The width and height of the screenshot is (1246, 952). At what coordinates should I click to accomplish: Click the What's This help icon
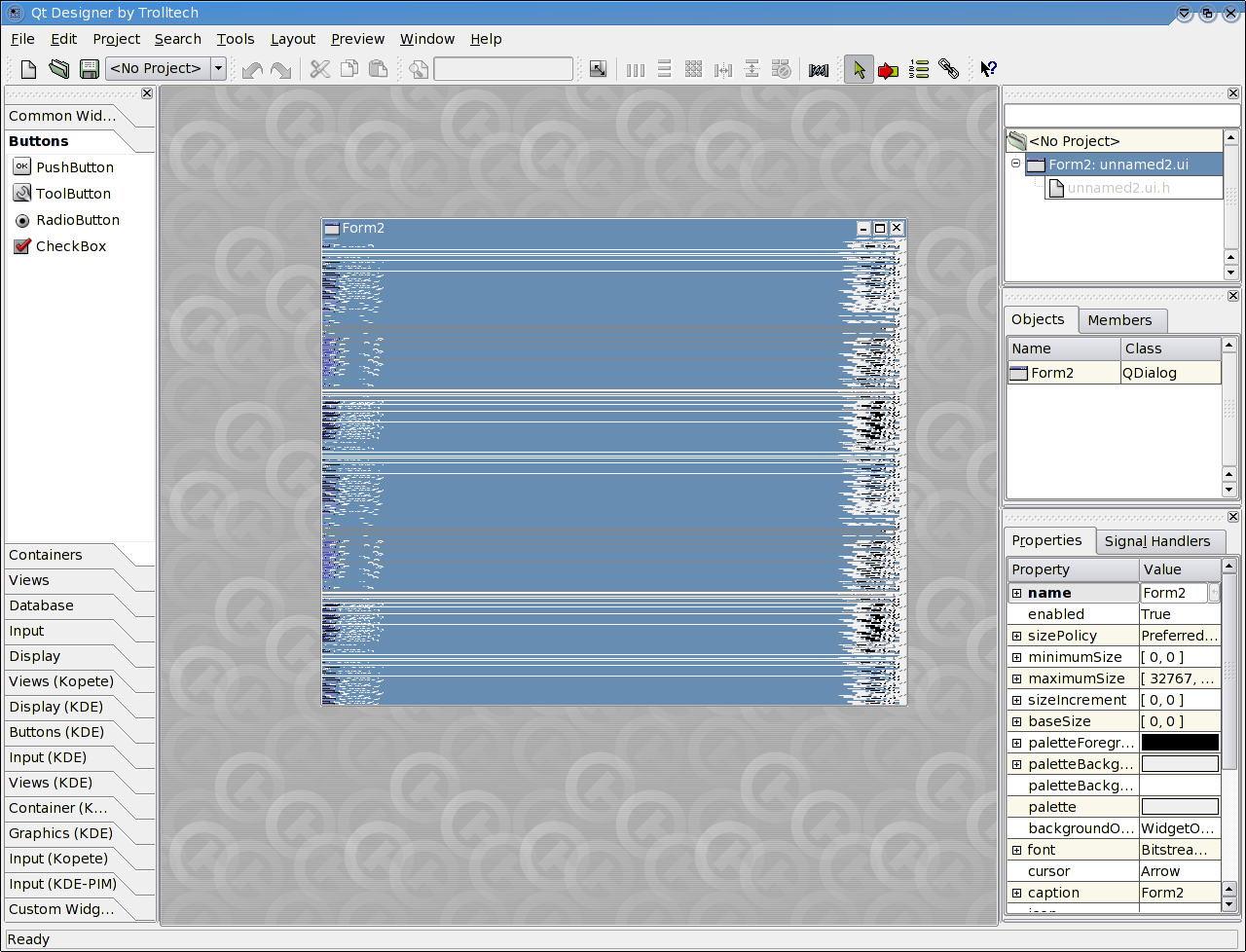pos(988,69)
